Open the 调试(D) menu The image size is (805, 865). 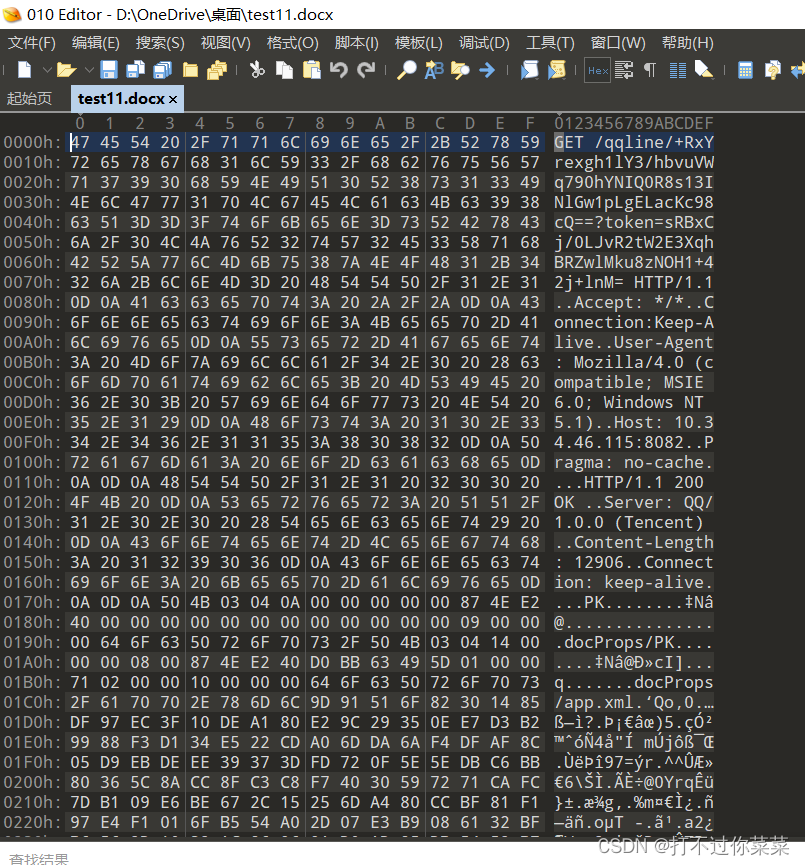point(484,42)
